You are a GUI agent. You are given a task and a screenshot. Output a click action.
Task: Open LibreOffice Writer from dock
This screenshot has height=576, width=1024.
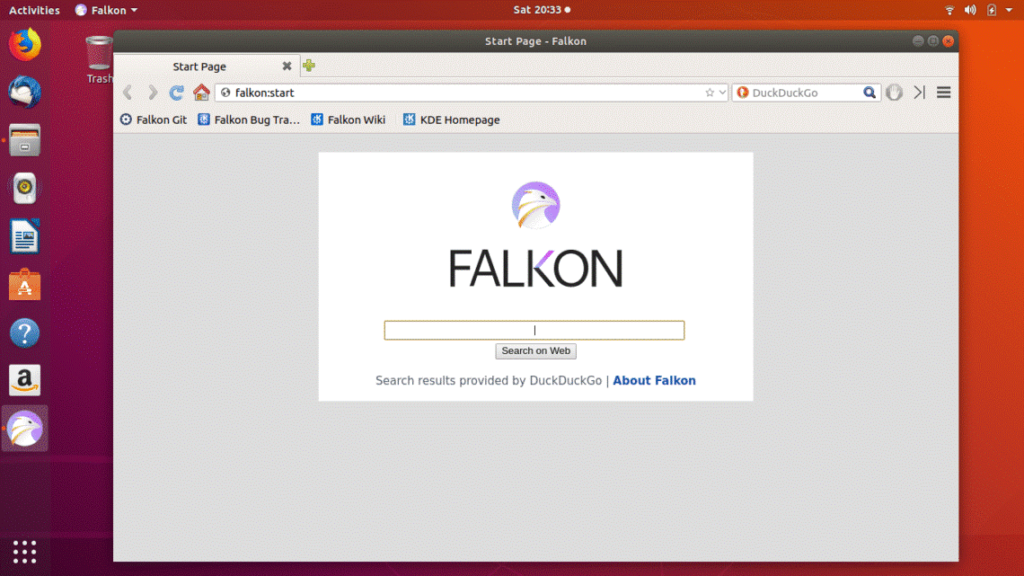coord(25,236)
